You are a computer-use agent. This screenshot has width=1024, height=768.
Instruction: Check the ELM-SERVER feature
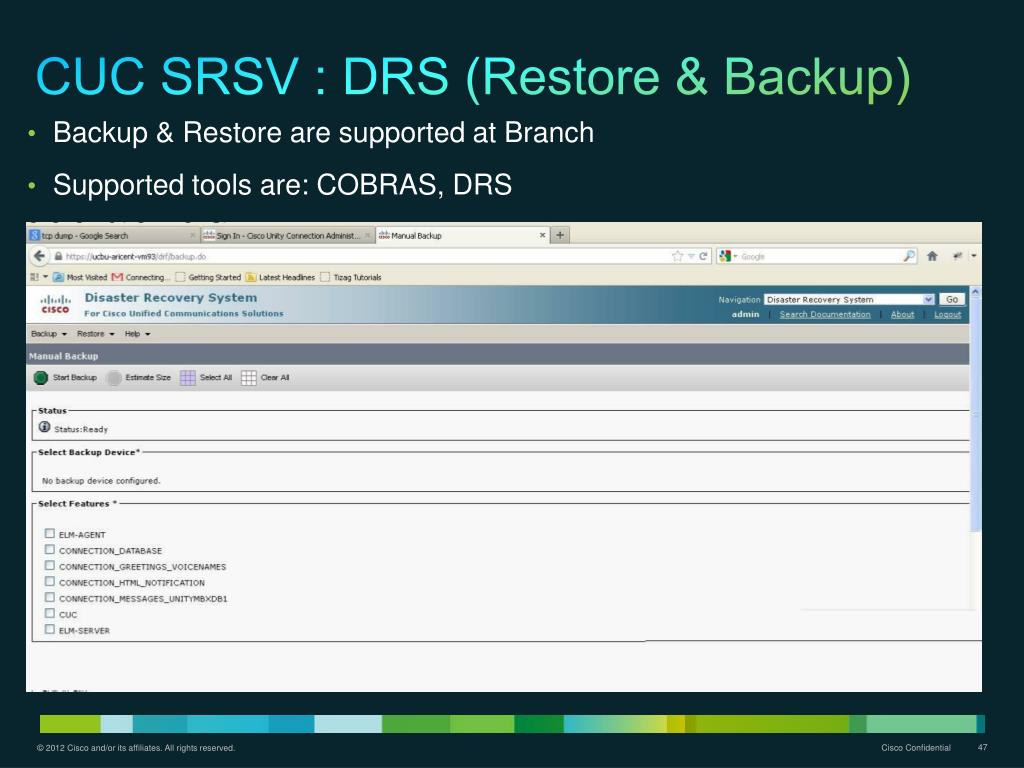50,630
